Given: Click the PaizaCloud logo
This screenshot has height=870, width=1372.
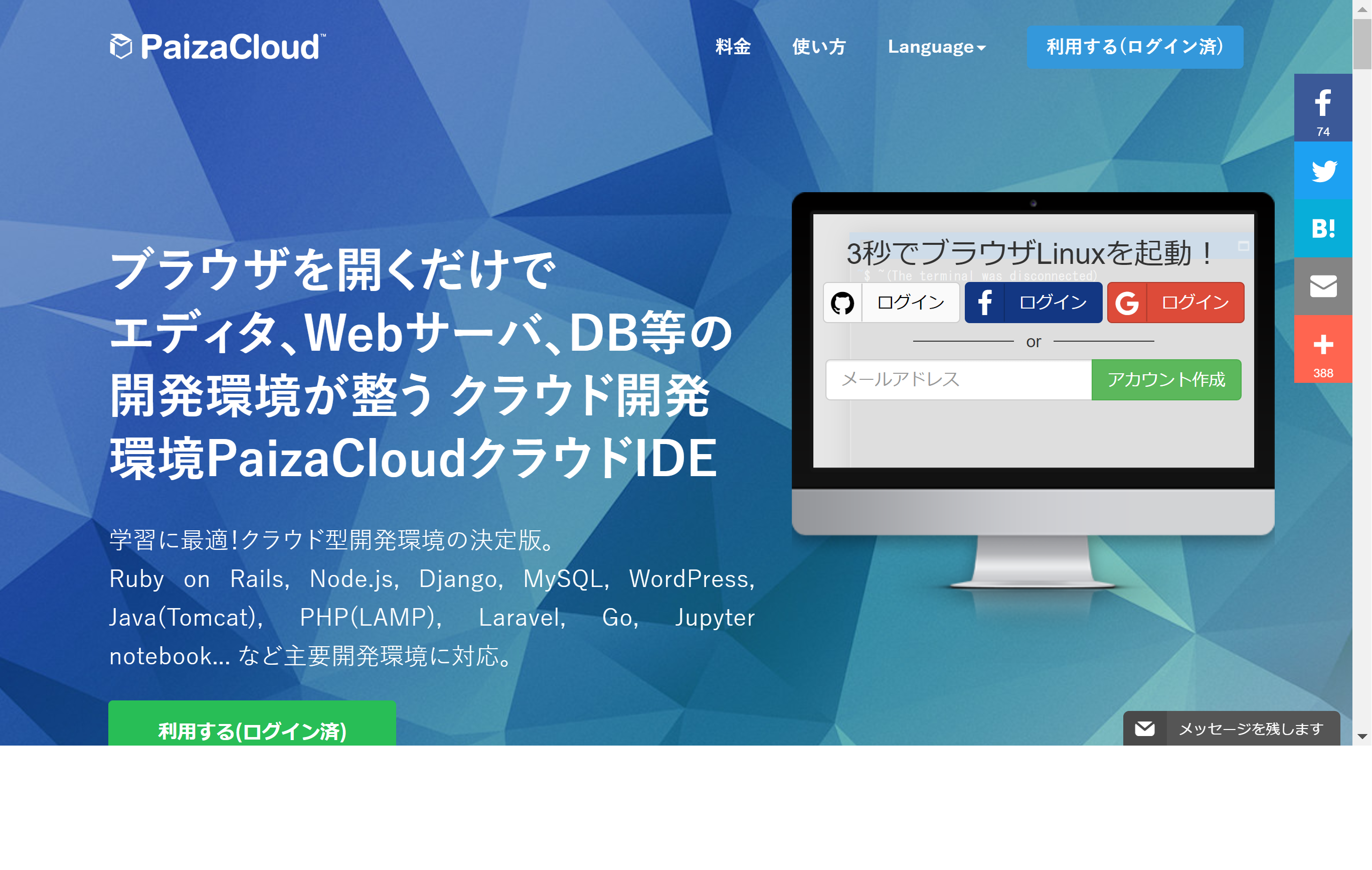Looking at the screenshot, I should (x=217, y=46).
